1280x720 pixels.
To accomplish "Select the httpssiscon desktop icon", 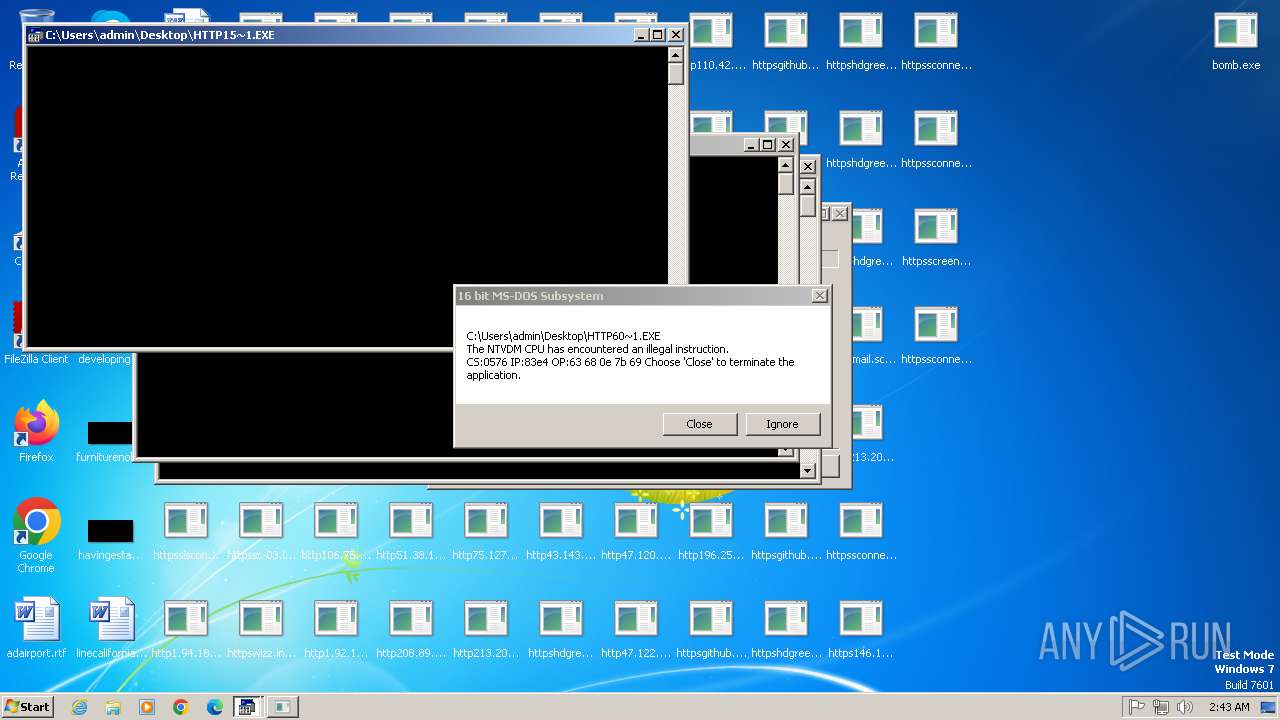I will 186,532.
